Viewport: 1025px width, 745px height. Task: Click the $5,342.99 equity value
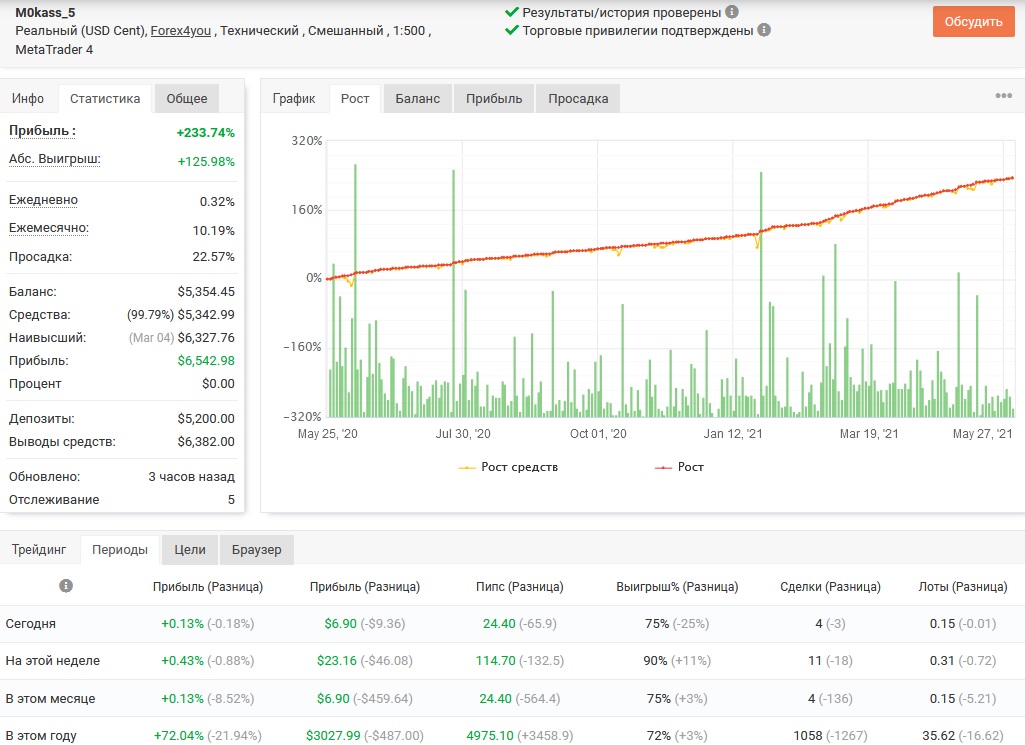(206, 314)
